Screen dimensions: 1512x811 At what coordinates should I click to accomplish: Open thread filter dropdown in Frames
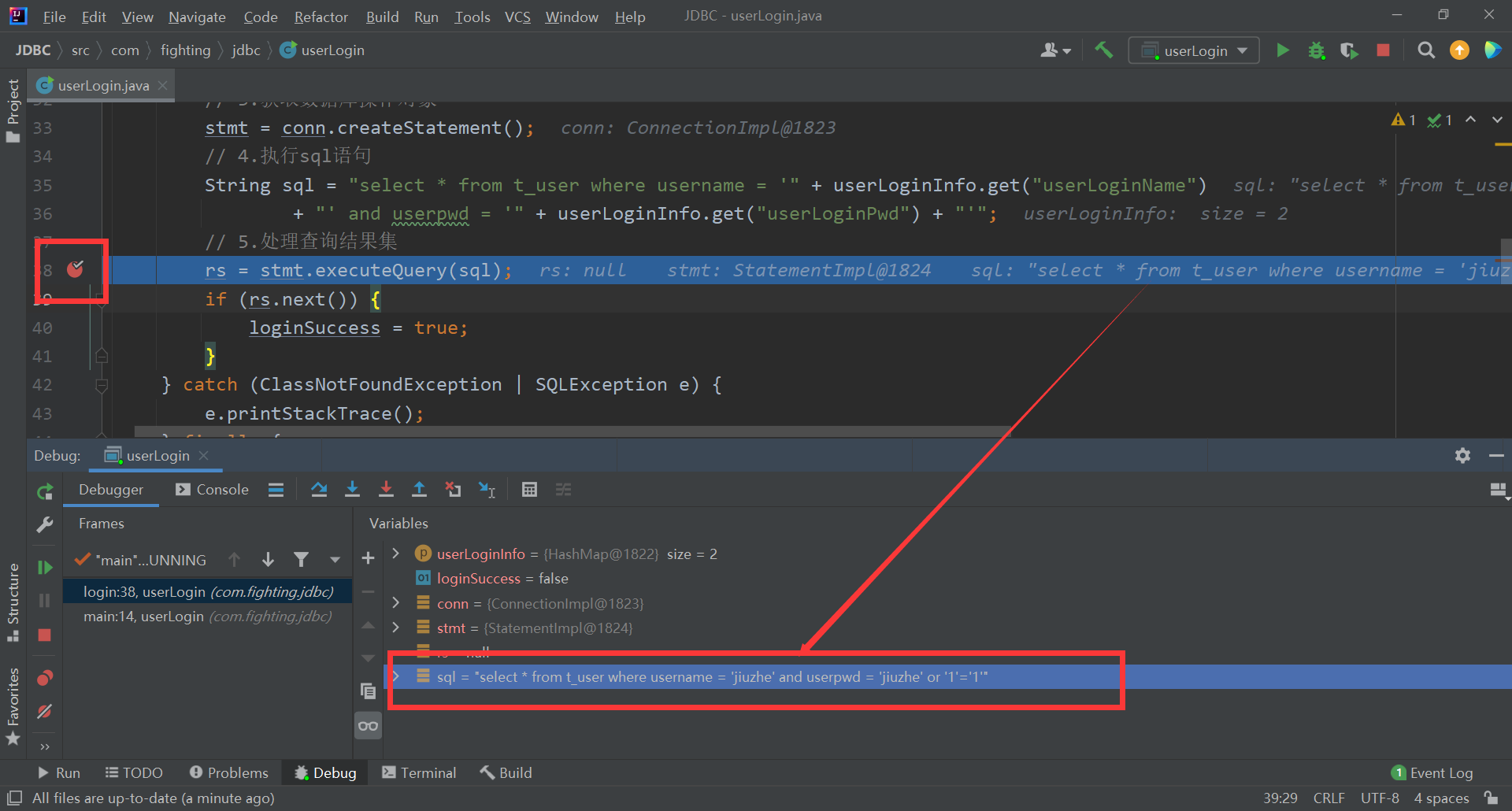point(335,560)
